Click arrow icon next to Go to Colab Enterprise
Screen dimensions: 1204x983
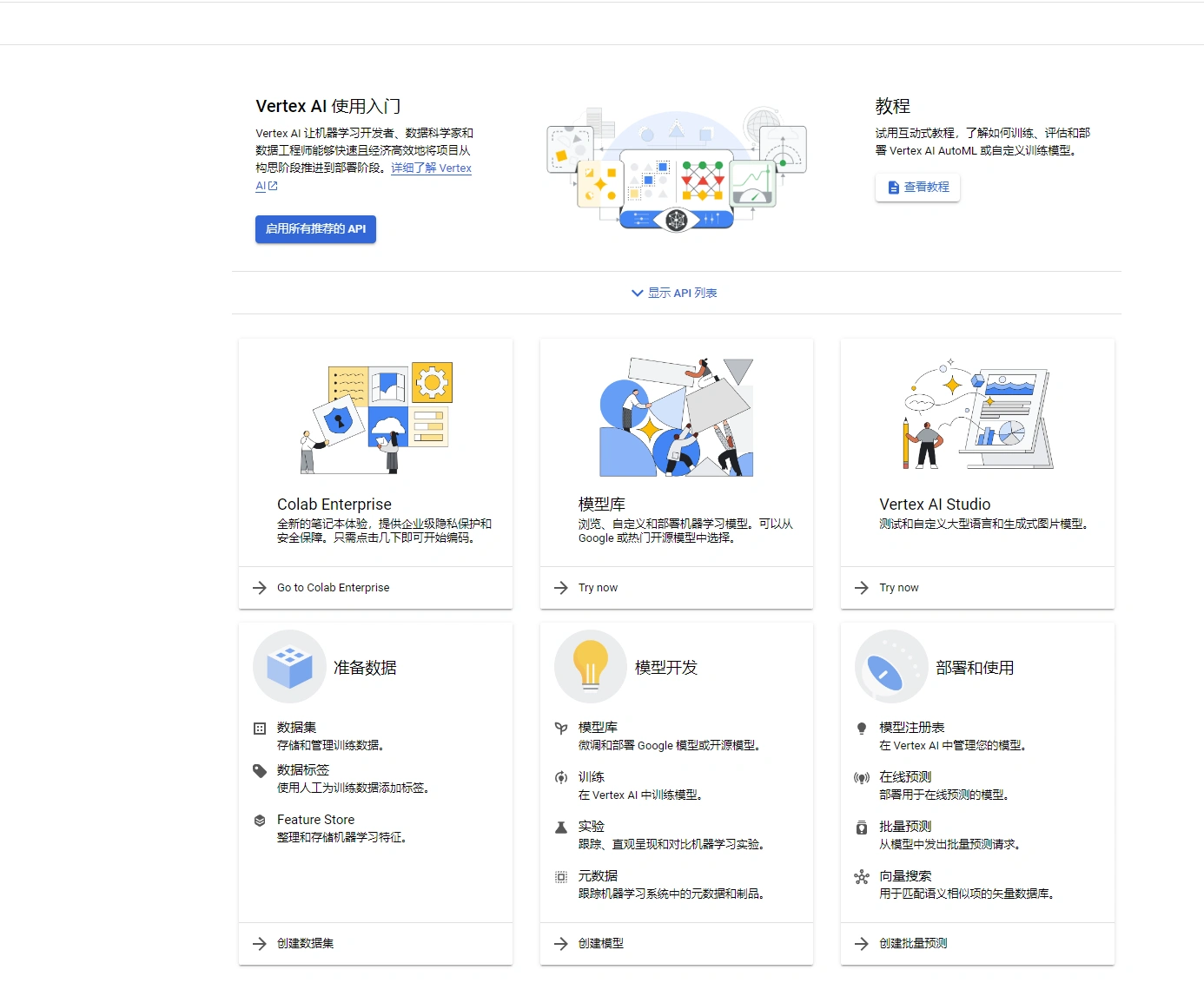pyautogui.click(x=260, y=588)
